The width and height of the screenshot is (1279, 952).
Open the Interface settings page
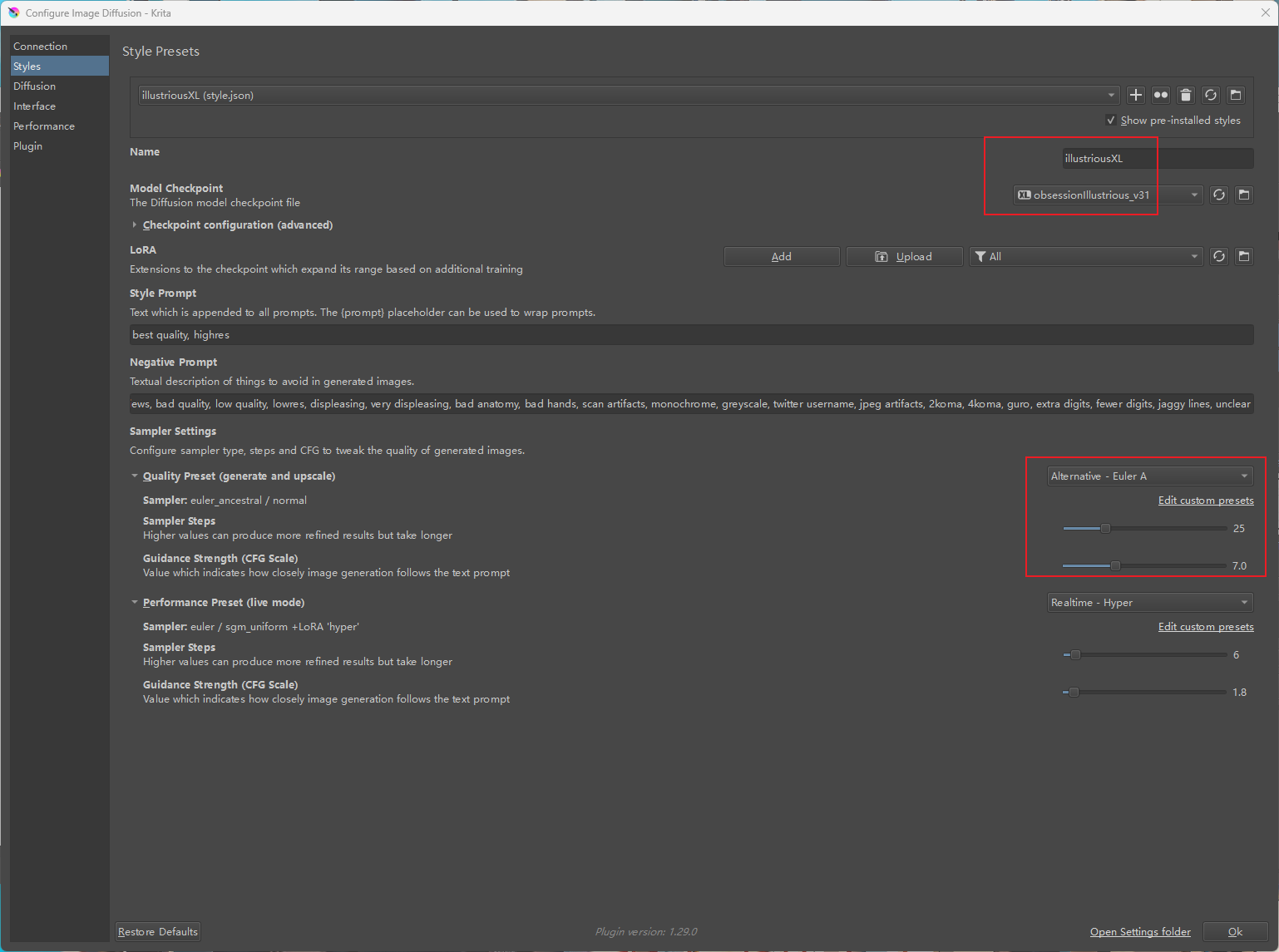pos(60,106)
